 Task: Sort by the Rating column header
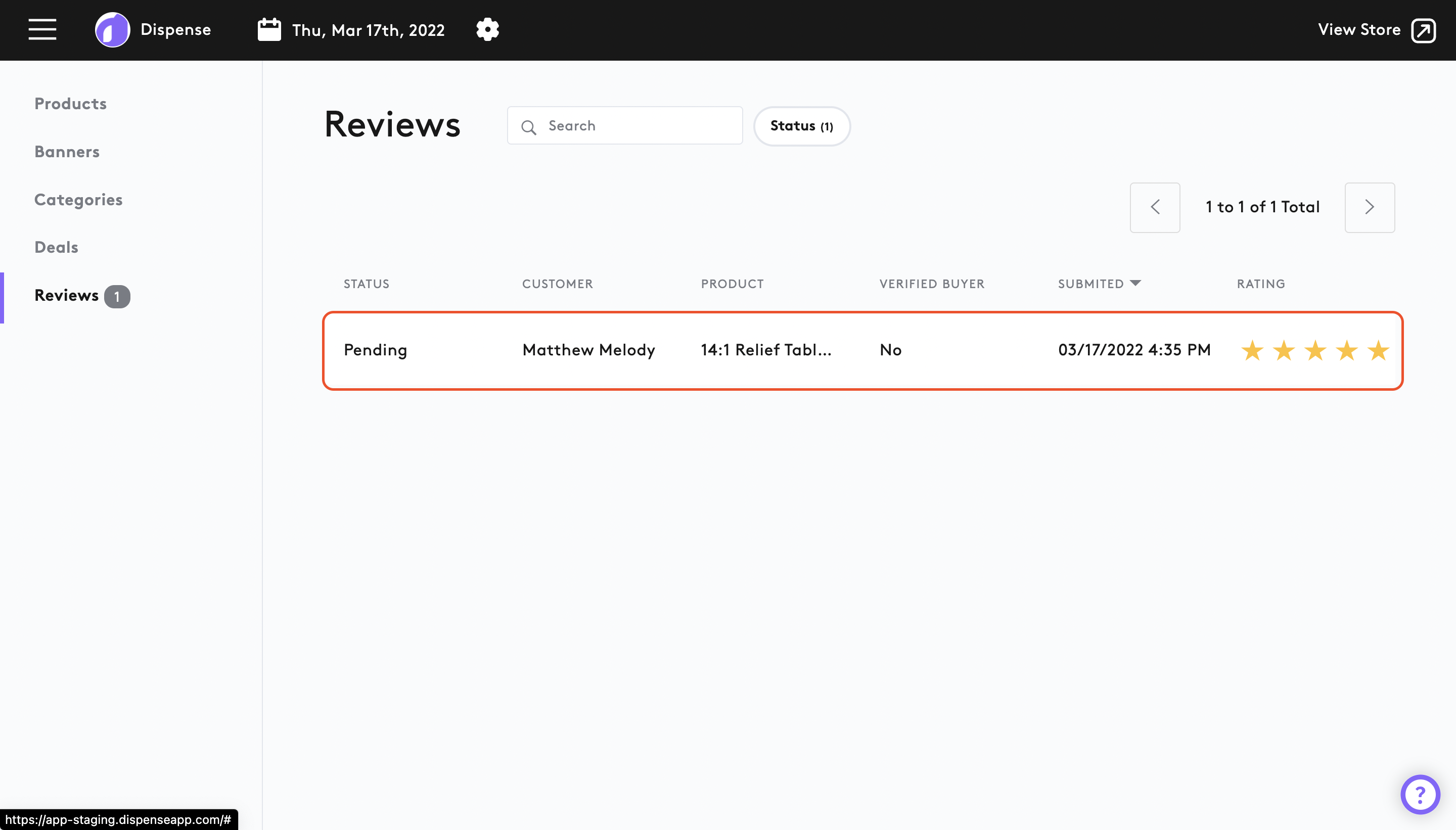[1260, 284]
